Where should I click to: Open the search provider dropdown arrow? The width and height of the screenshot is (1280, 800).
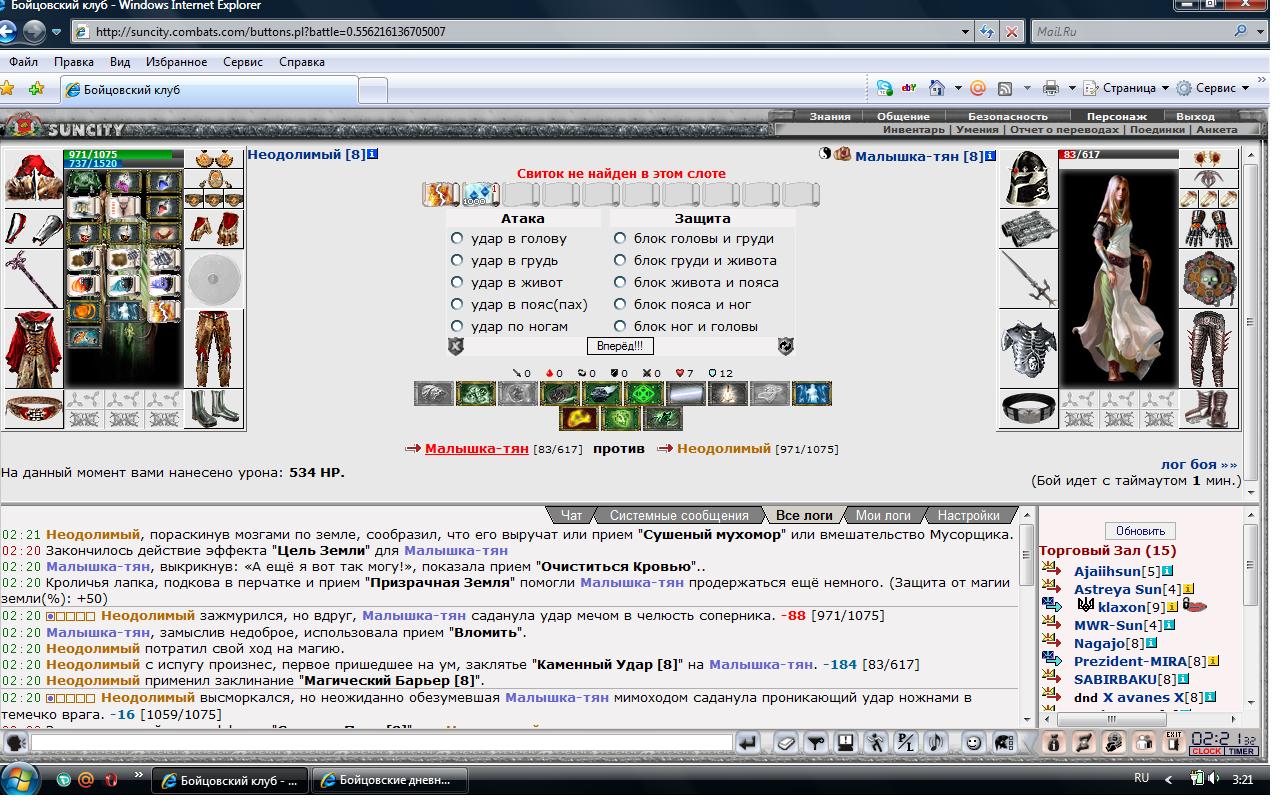click(1260, 31)
